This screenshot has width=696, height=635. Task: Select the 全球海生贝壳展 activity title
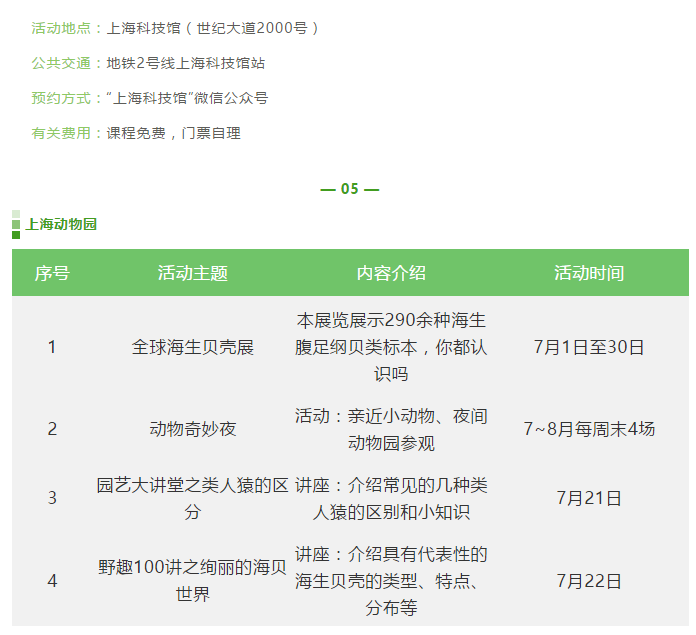[193, 347]
